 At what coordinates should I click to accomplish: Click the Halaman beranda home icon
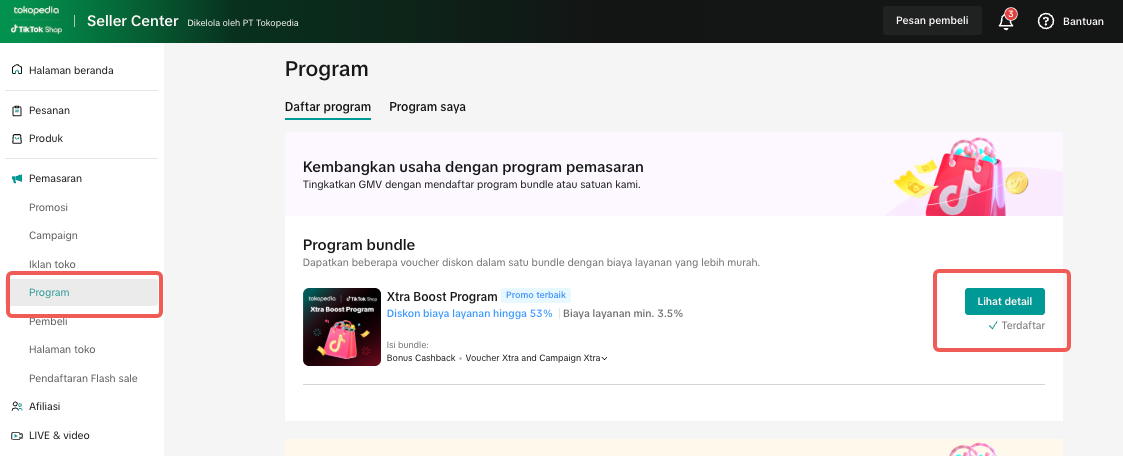17,70
